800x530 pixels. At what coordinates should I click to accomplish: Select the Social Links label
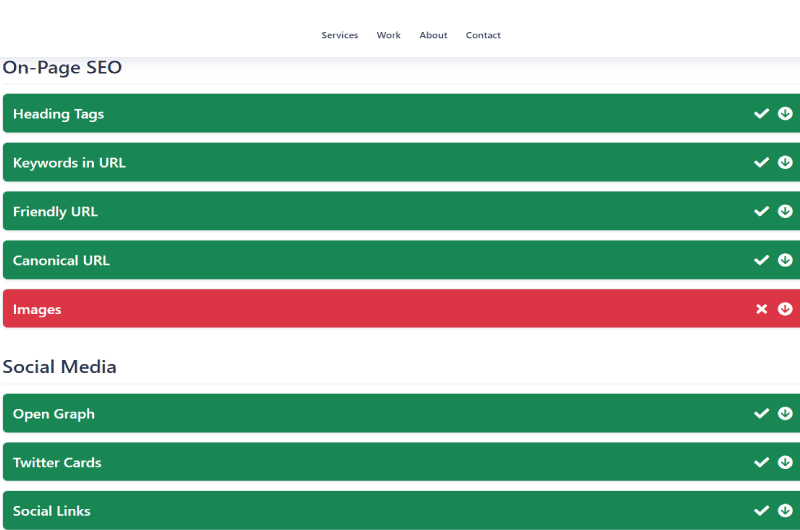[x=52, y=511]
